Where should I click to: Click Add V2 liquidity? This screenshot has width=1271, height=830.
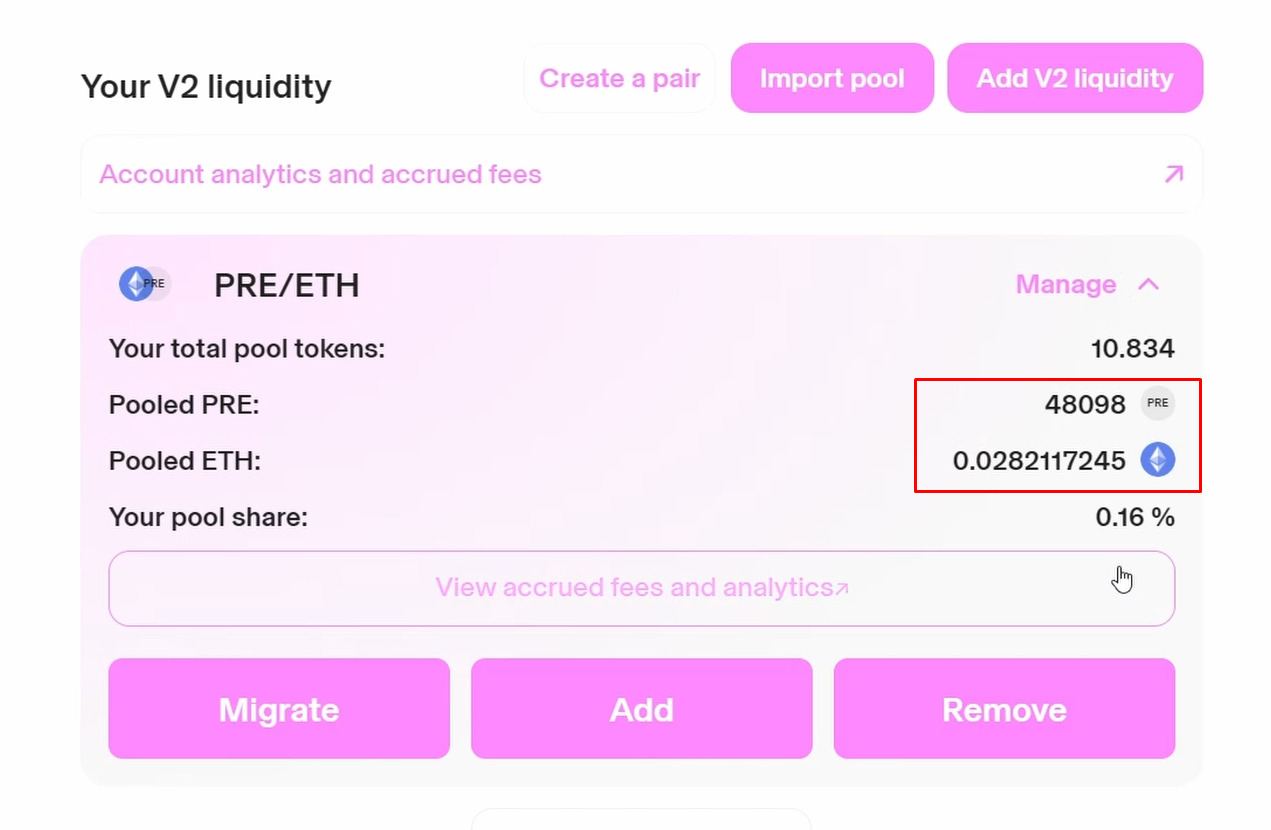click(x=1075, y=78)
